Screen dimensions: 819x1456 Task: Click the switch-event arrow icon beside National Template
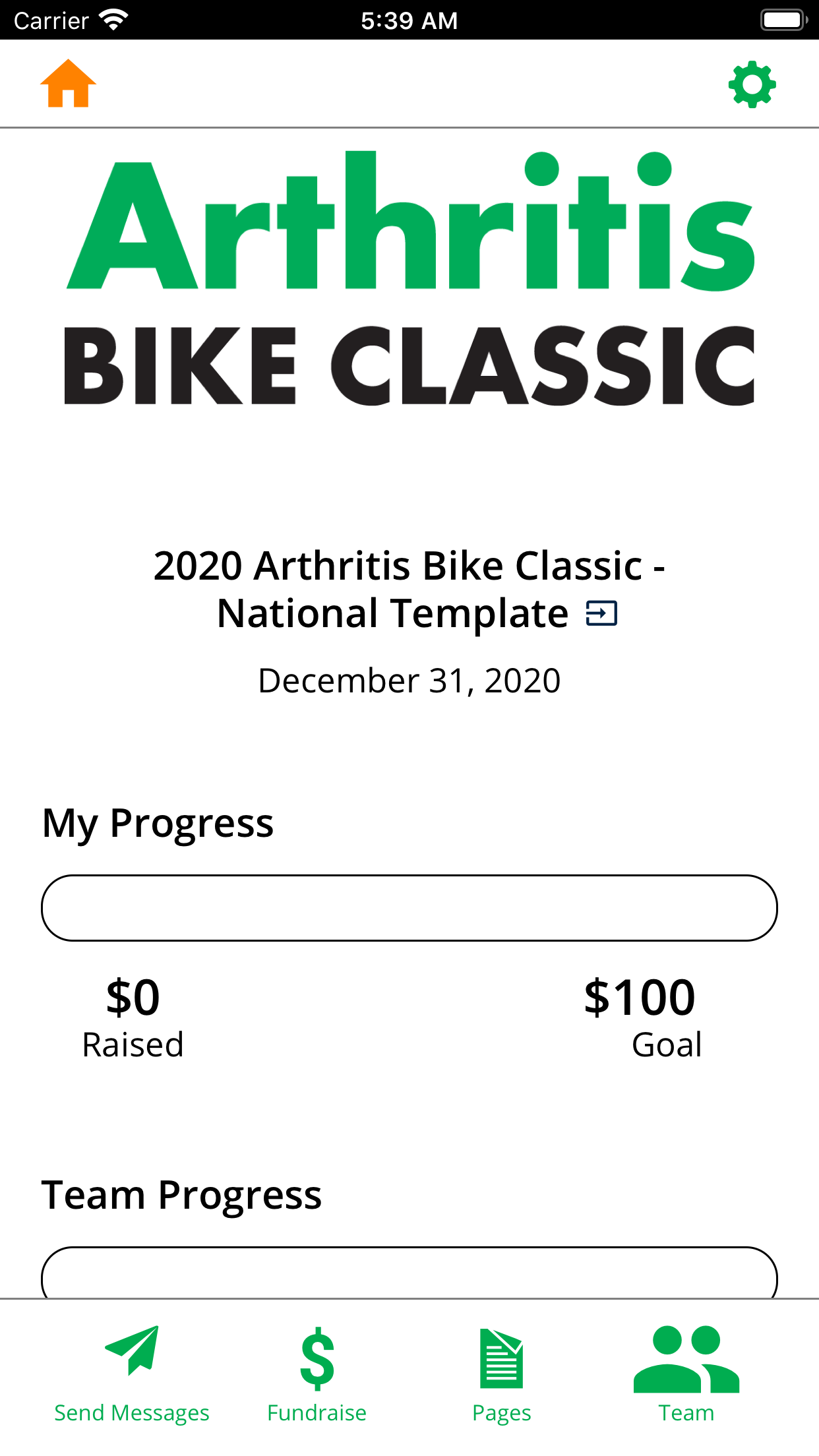[601, 613]
